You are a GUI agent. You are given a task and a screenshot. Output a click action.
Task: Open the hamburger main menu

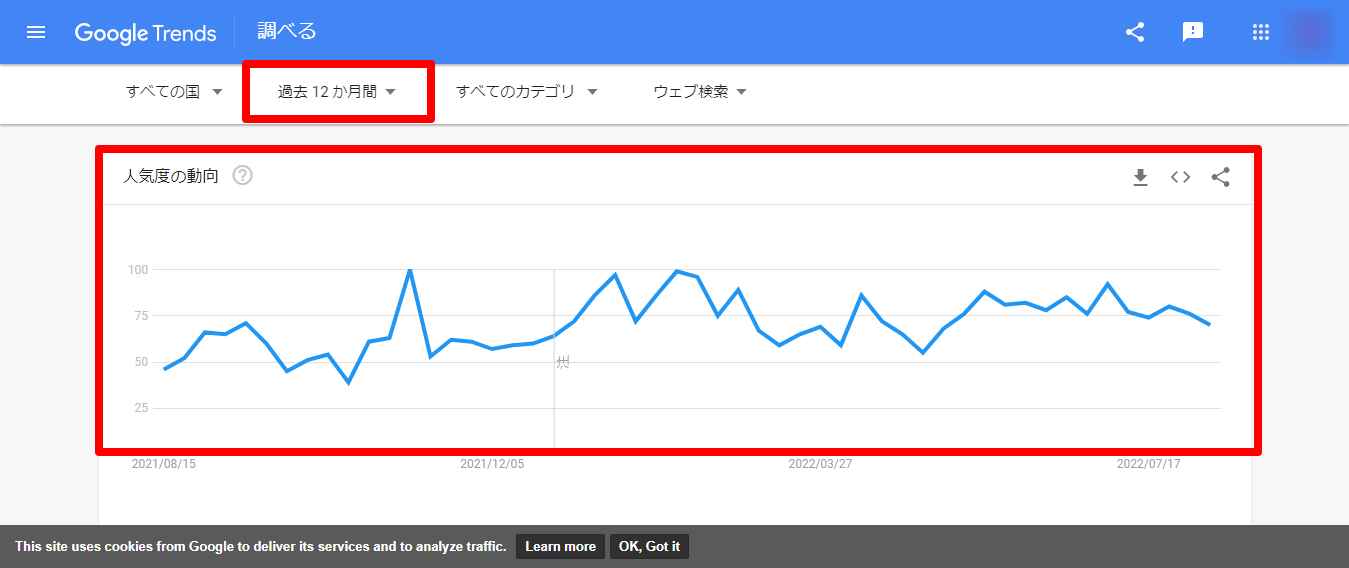click(36, 32)
